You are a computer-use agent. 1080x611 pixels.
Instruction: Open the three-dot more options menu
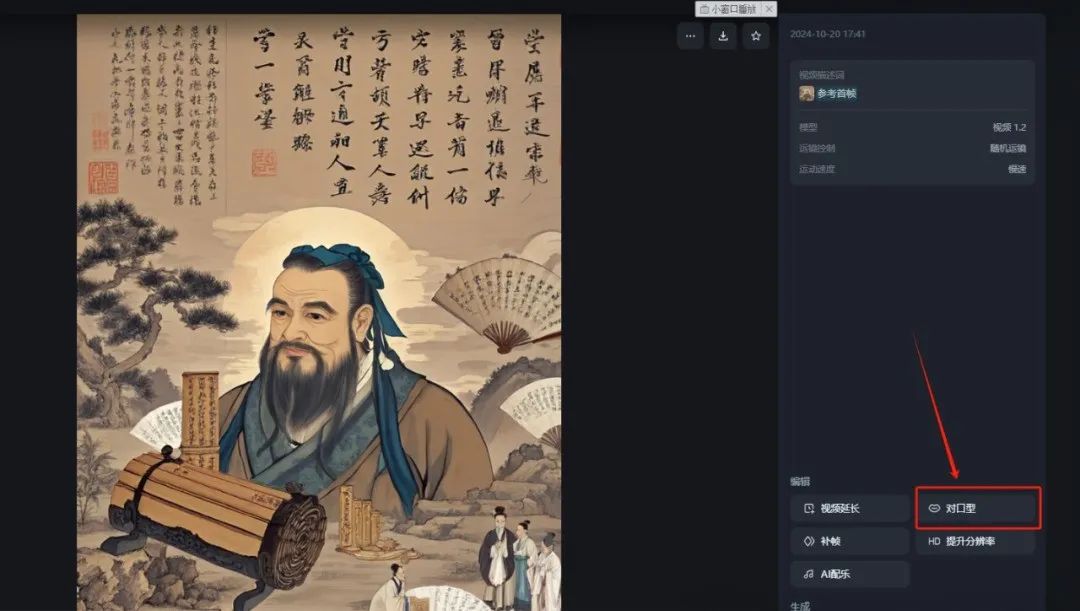pos(690,36)
